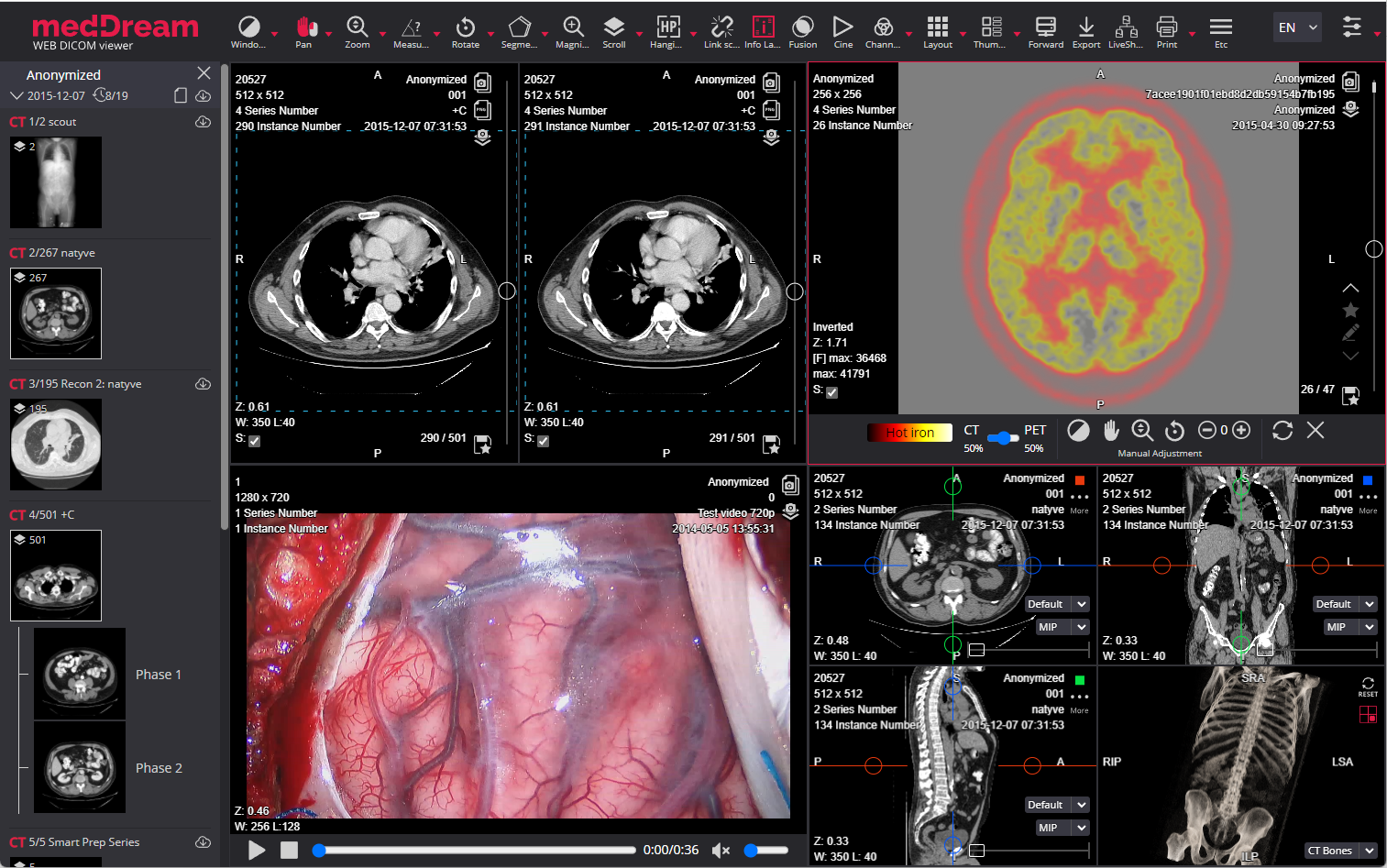Toggle the CT/PET fusion blend switch
The image size is (1387, 868).
[1003, 438]
